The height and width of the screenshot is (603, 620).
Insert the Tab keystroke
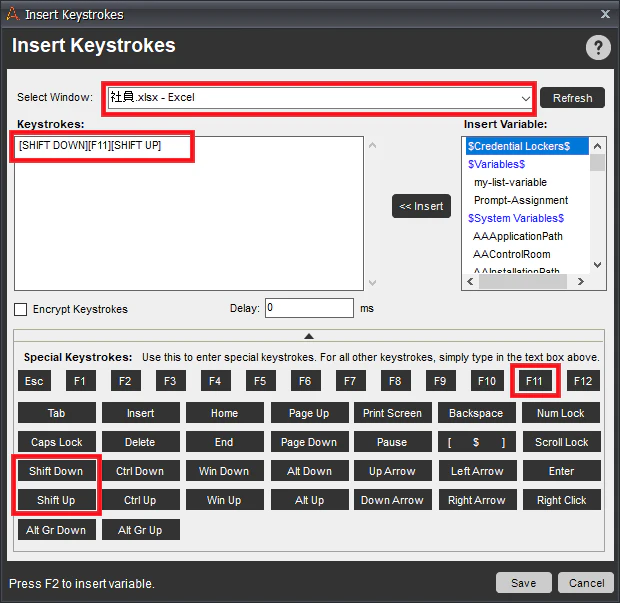[57, 413]
